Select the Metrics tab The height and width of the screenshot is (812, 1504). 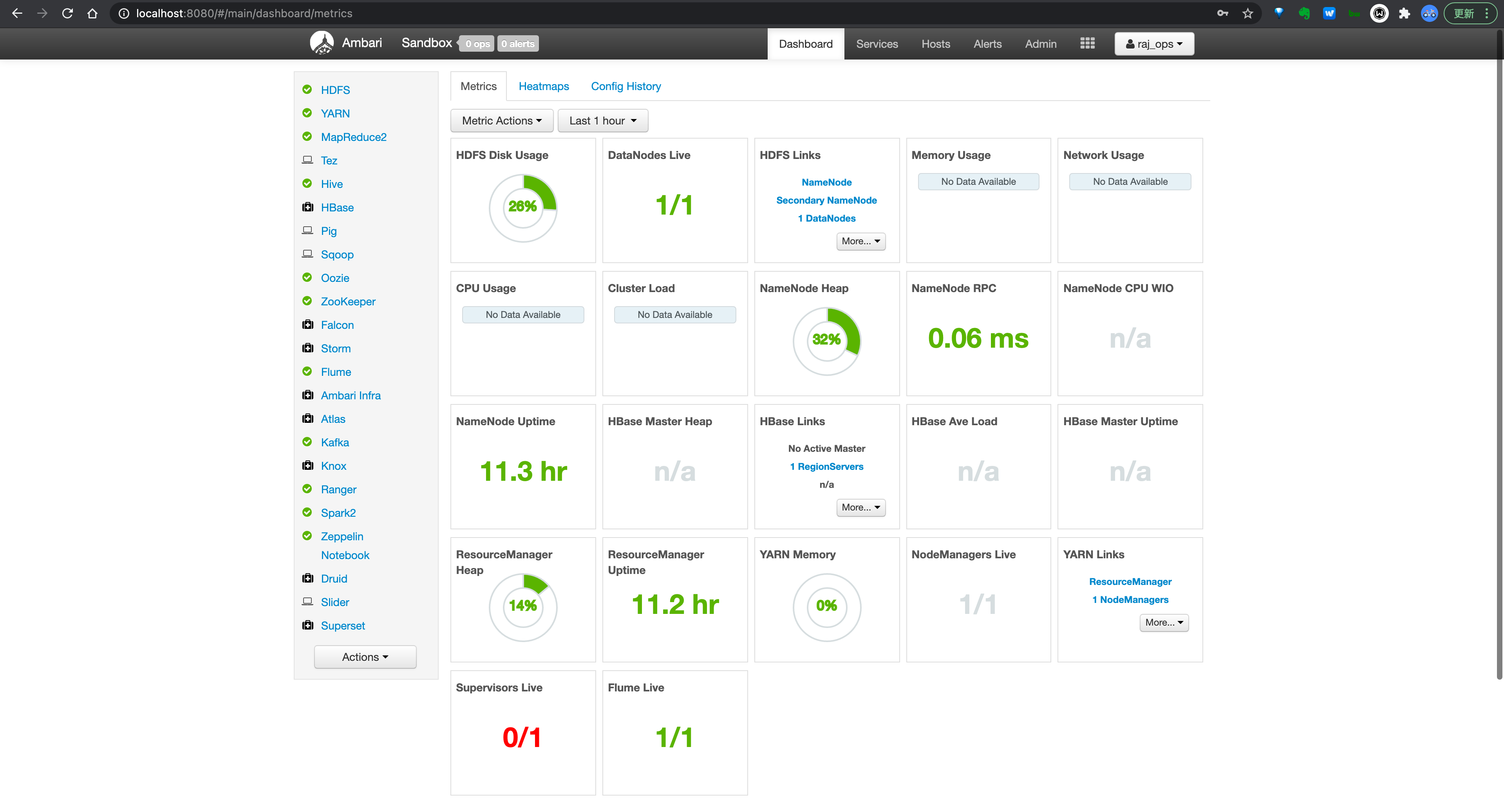click(x=478, y=86)
